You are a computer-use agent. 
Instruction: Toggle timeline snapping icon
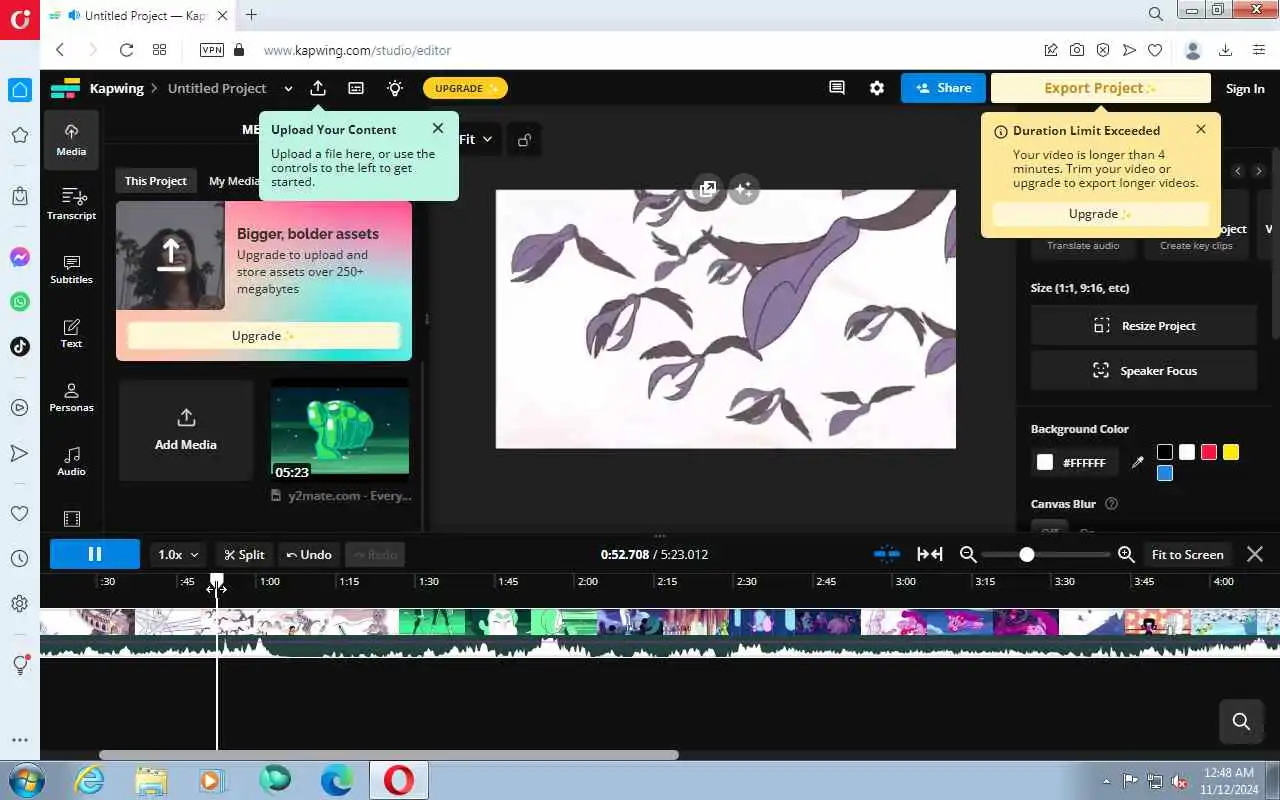886,554
